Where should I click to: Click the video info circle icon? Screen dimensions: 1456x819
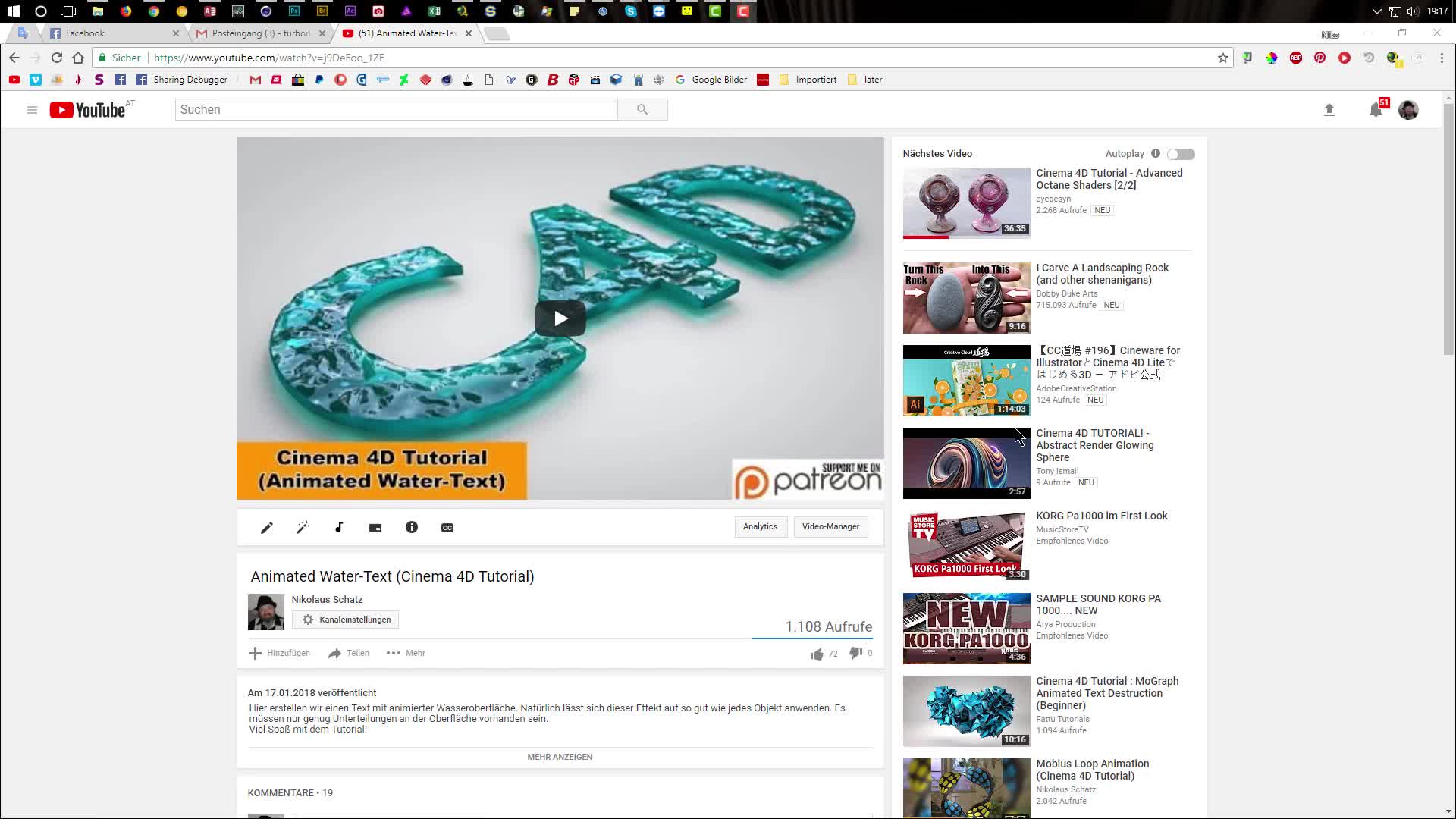click(x=412, y=527)
